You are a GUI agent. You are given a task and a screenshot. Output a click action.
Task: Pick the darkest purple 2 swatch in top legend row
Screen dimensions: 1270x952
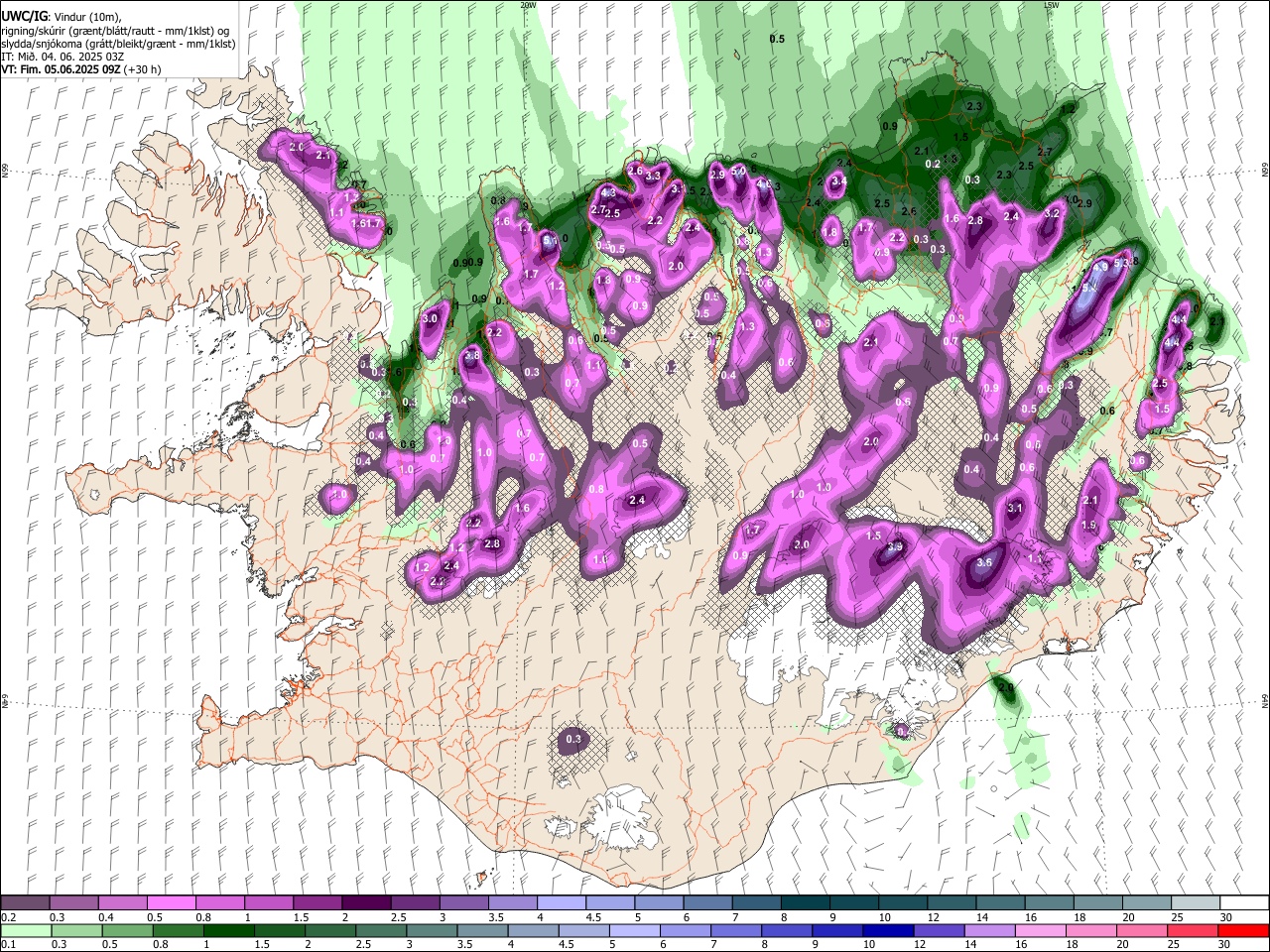click(x=365, y=903)
